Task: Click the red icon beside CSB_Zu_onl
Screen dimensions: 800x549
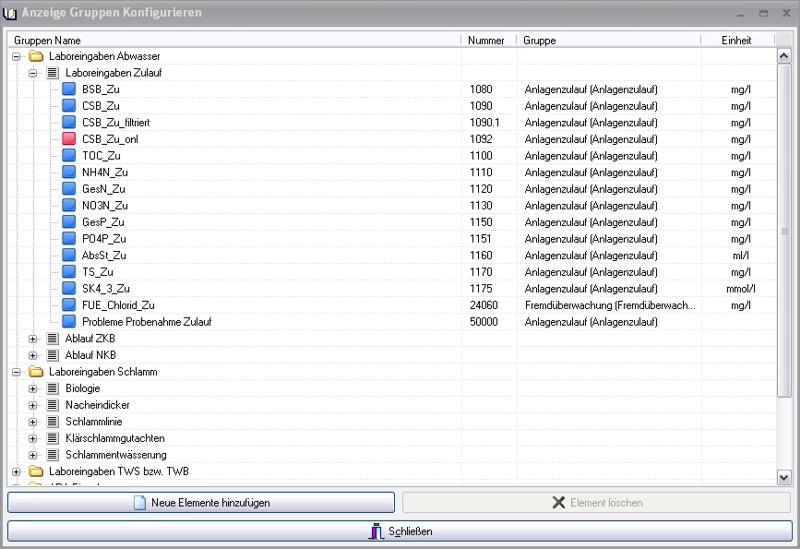Action: (69, 139)
